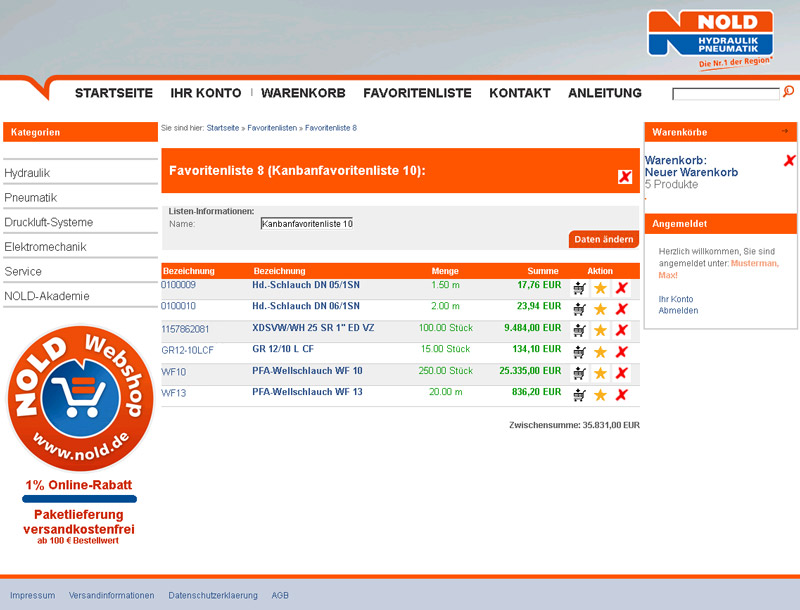
Task: Click article number 1157862081
Action: coord(185,329)
